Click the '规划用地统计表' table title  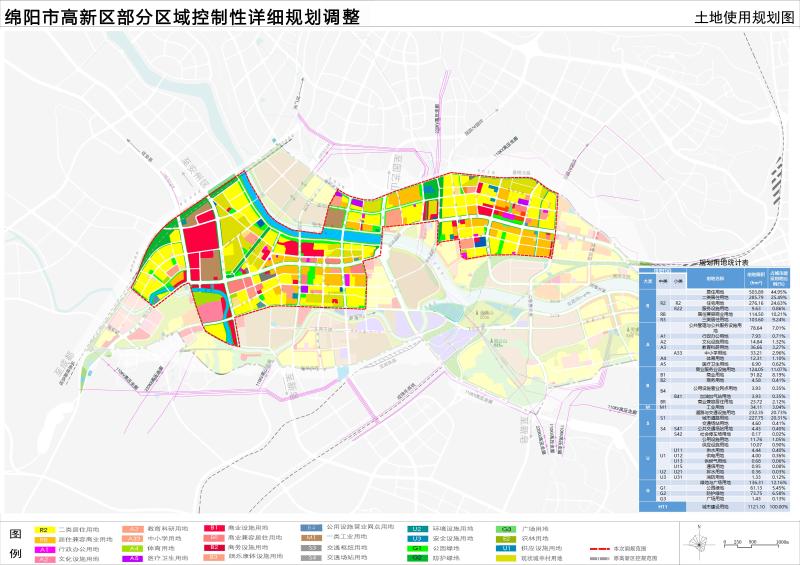pyautogui.click(x=723, y=262)
